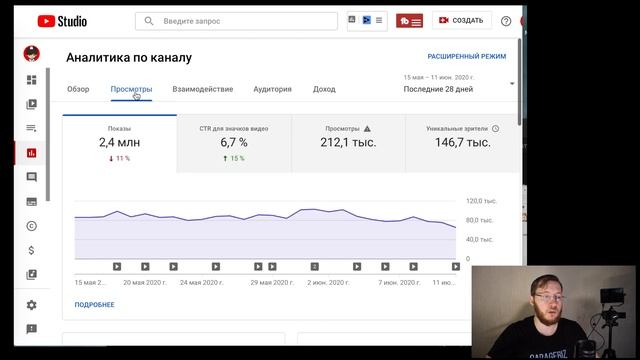Click the blue extension icon in toolbar
Image resolution: width=640 pixels, height=360 pixels.
coord(367,20)
